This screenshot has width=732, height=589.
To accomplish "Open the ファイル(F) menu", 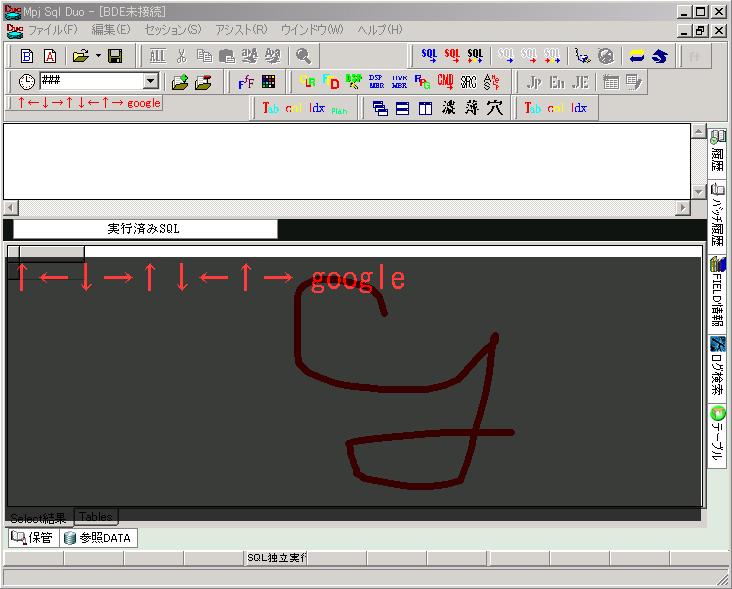I will (x=53, y=30).
